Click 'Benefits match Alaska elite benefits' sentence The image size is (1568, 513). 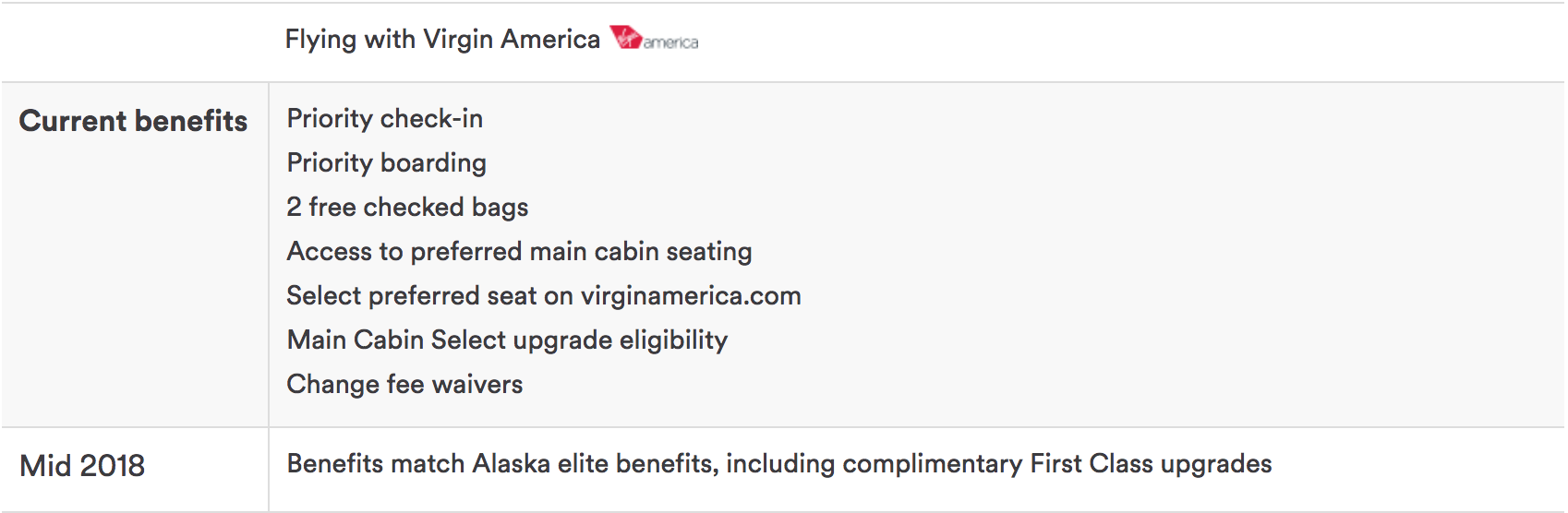(502, 464)
